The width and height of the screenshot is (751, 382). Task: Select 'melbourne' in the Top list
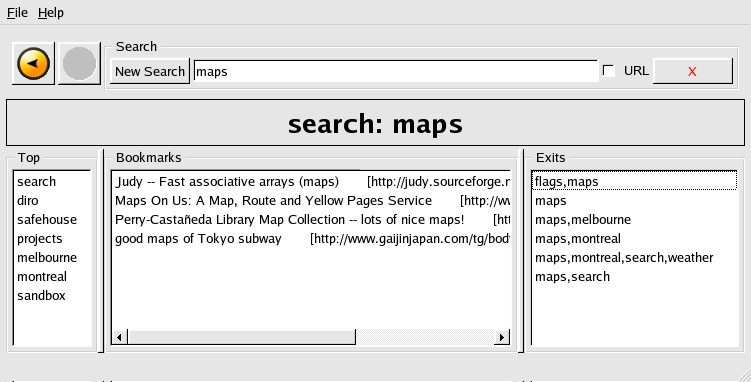[x=52, y=258]
